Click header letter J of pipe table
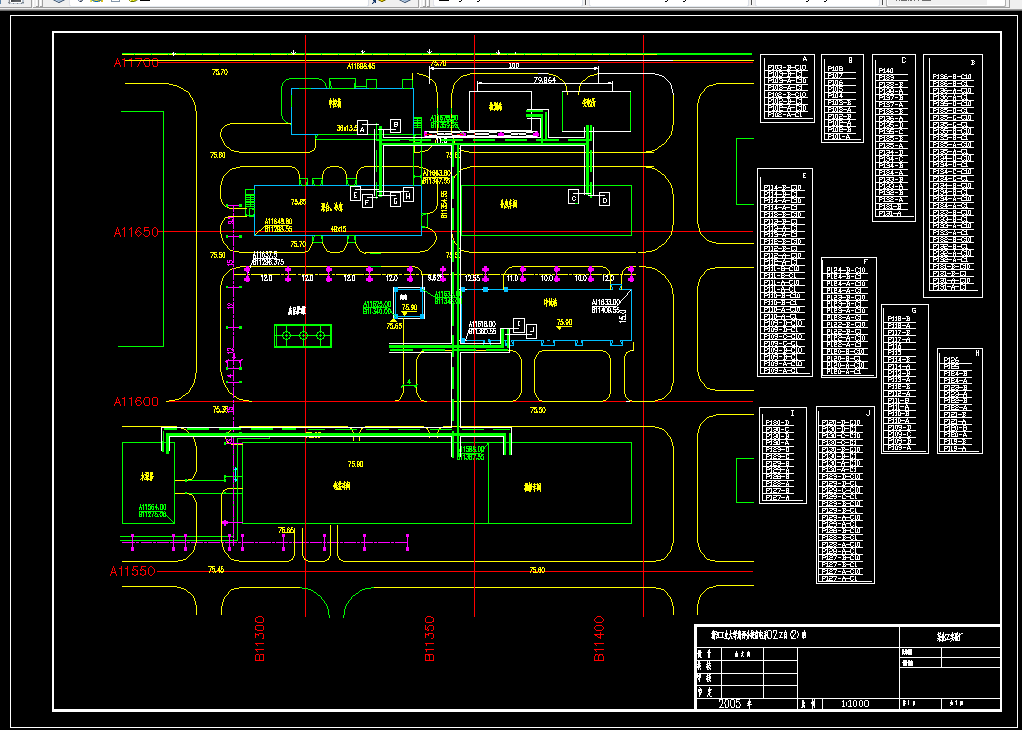 point(867,413)
